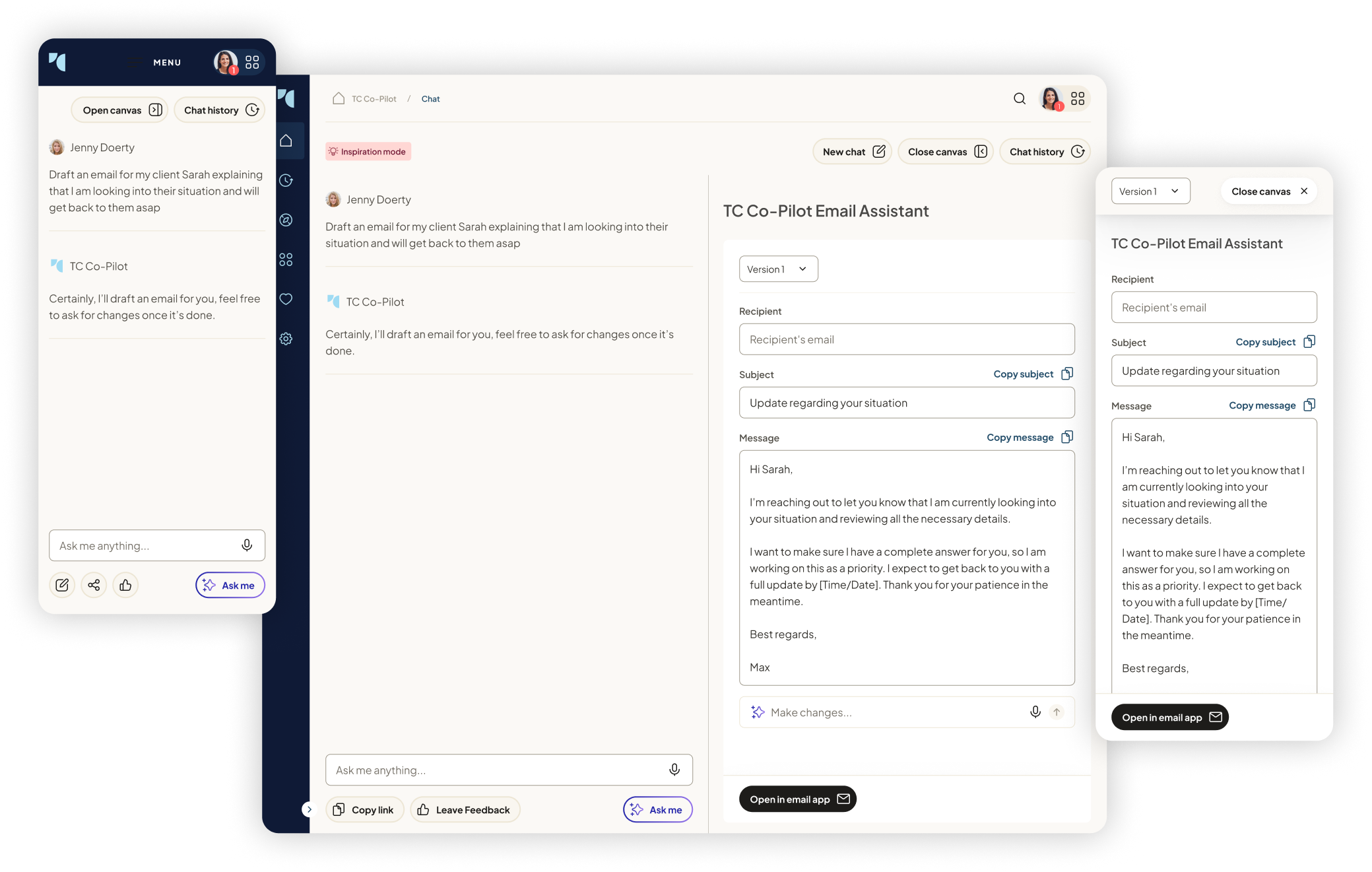Start a New chat in the main window
The height and width of the screenshot is (872, 1372).
(x=853, y=152)
